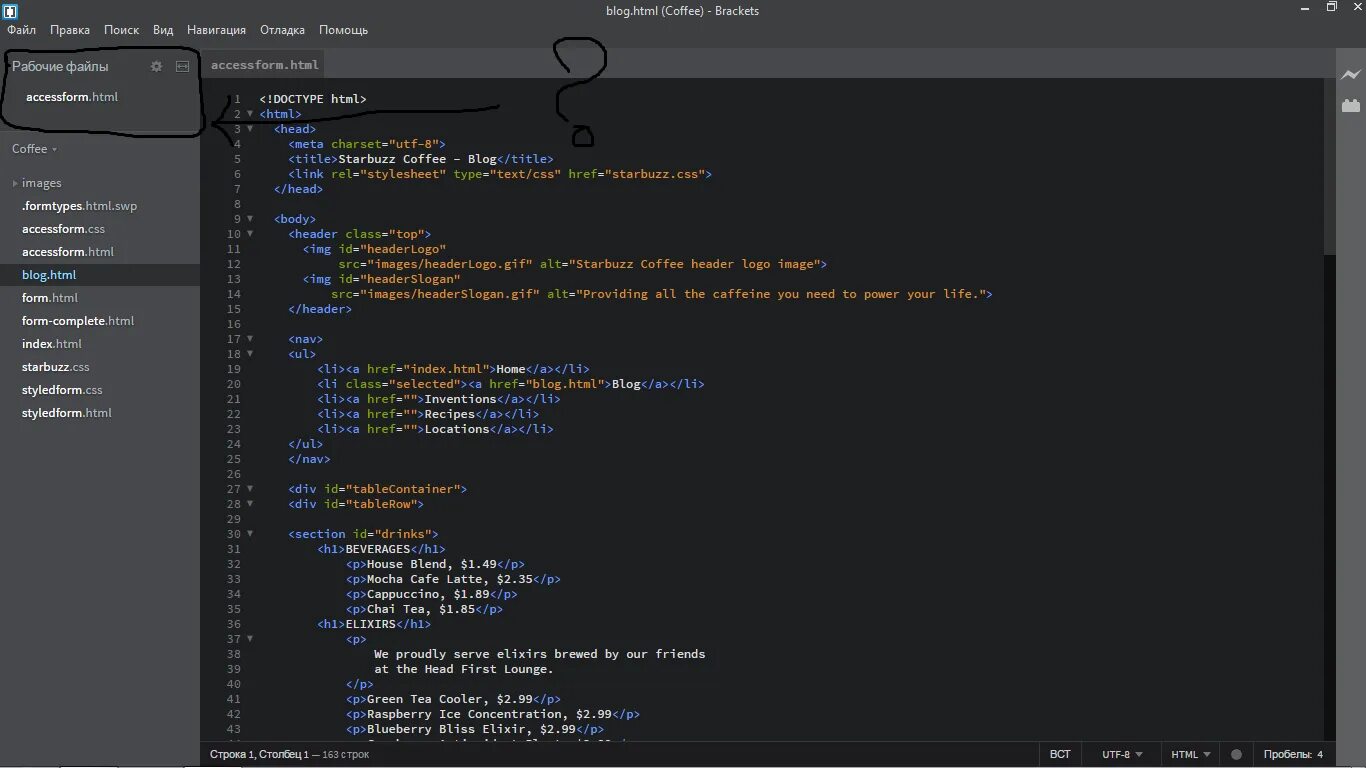The image size is (1366, 768).
Task: Open the Помощь menu
Action: click(x=343, y=30)
